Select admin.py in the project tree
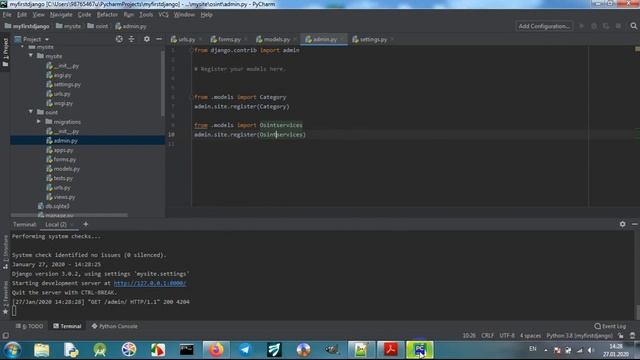640x360 pixels. (65, 141)
